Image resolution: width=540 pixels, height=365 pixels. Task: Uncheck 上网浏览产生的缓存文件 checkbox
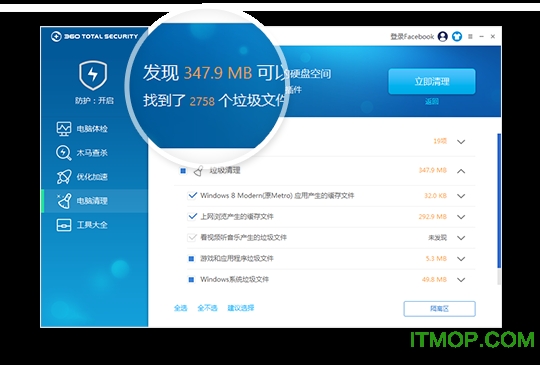tap(192, 217)
